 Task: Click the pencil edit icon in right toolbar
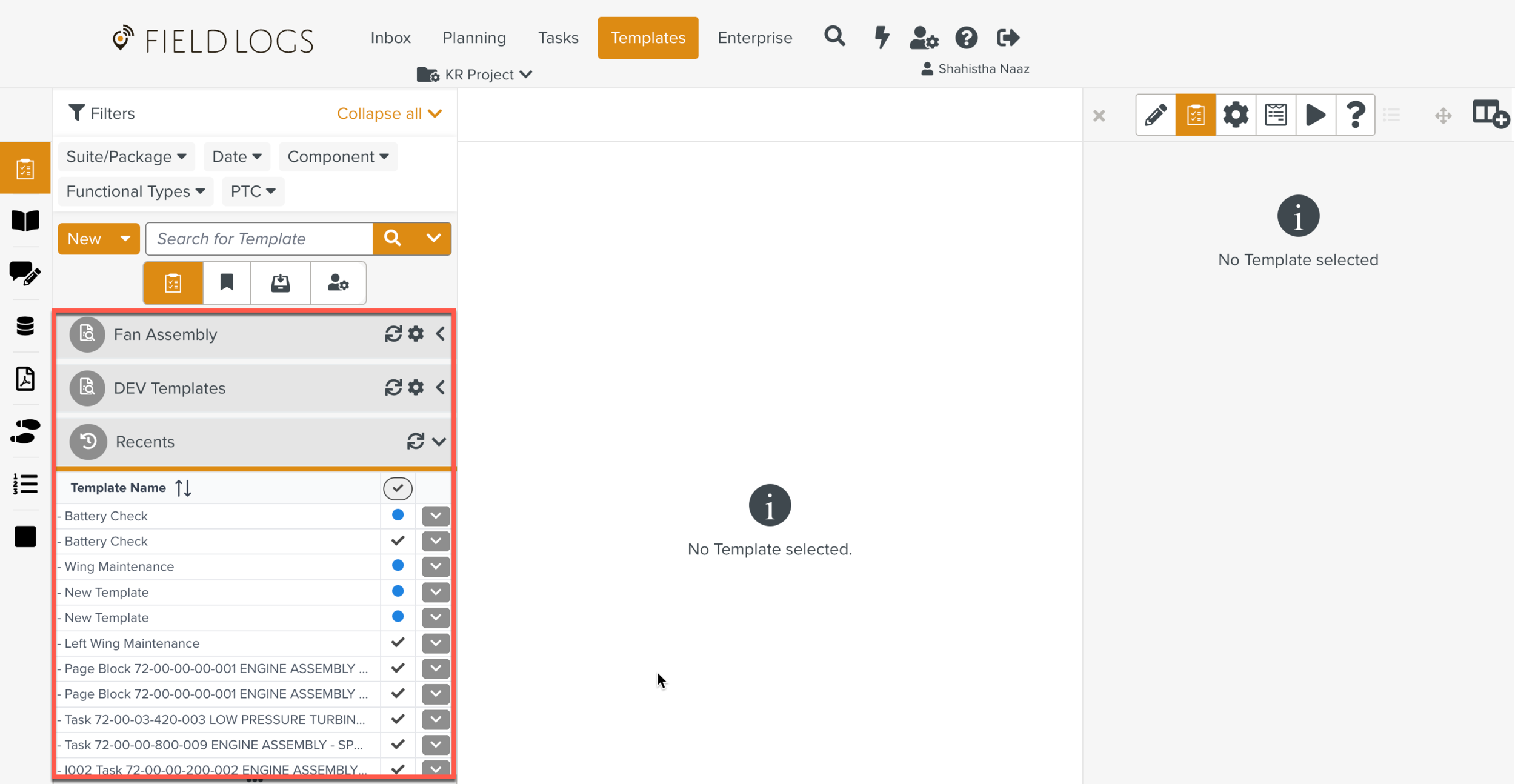[x=1155, y=115]
